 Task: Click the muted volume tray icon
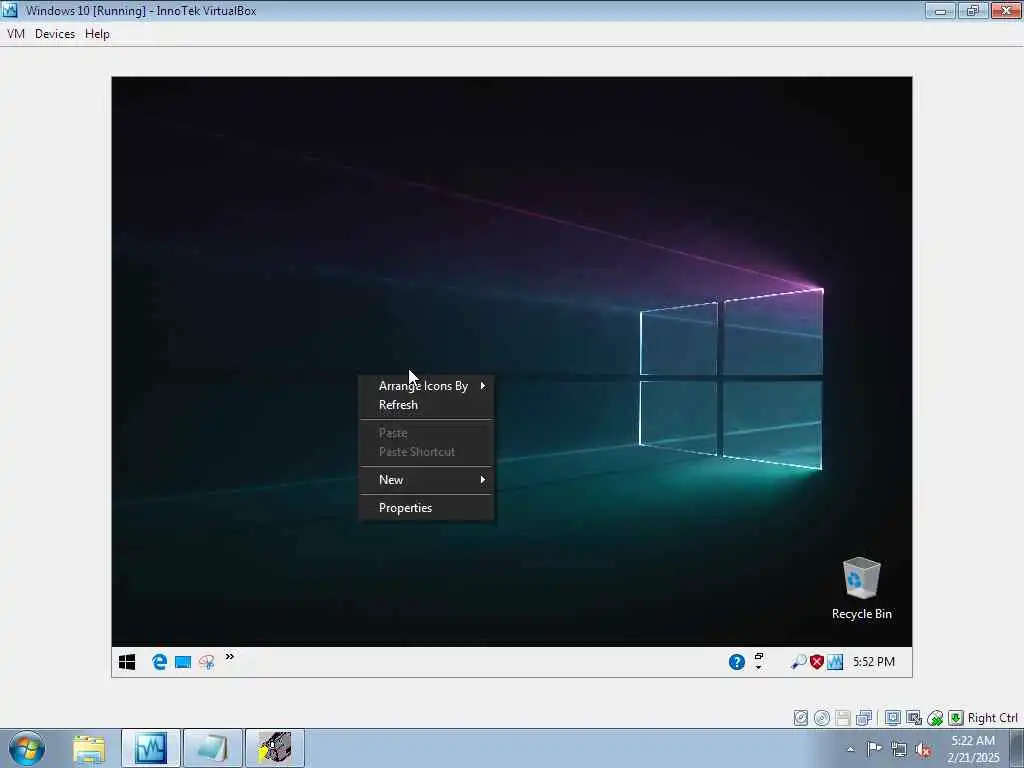tap(923, 749)
